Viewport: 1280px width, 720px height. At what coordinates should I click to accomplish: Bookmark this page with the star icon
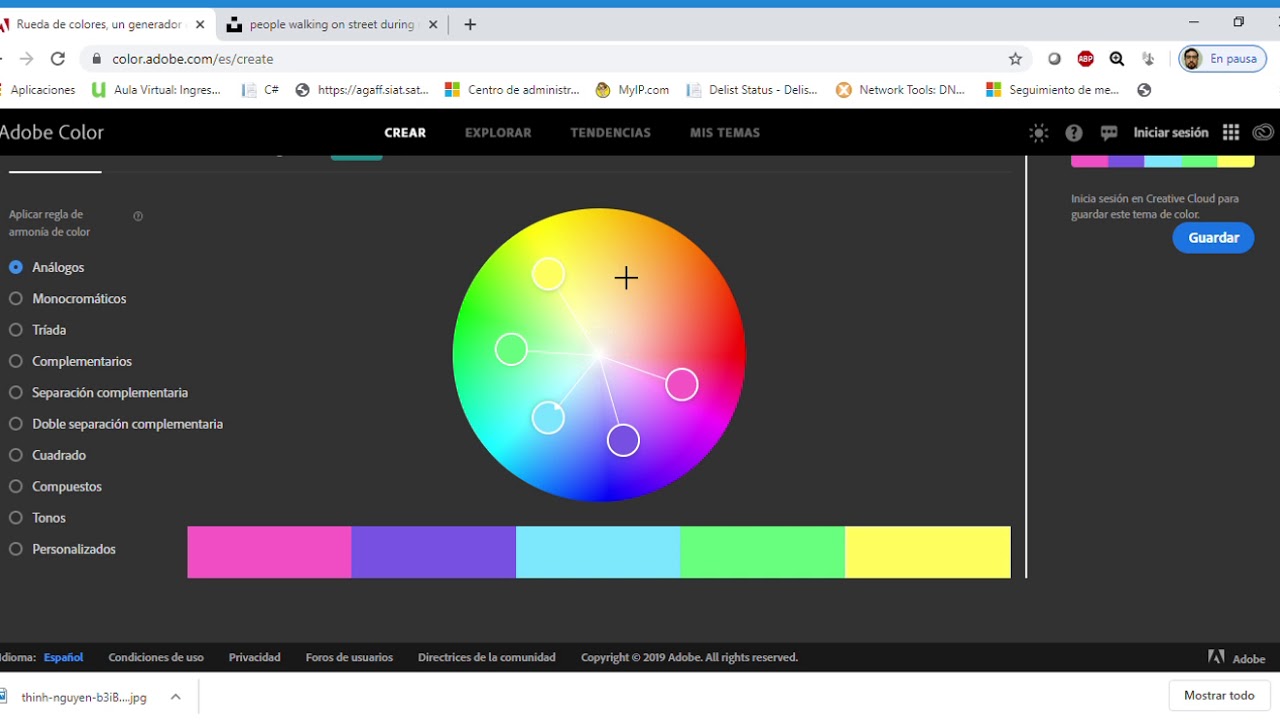pos(1015,59)
